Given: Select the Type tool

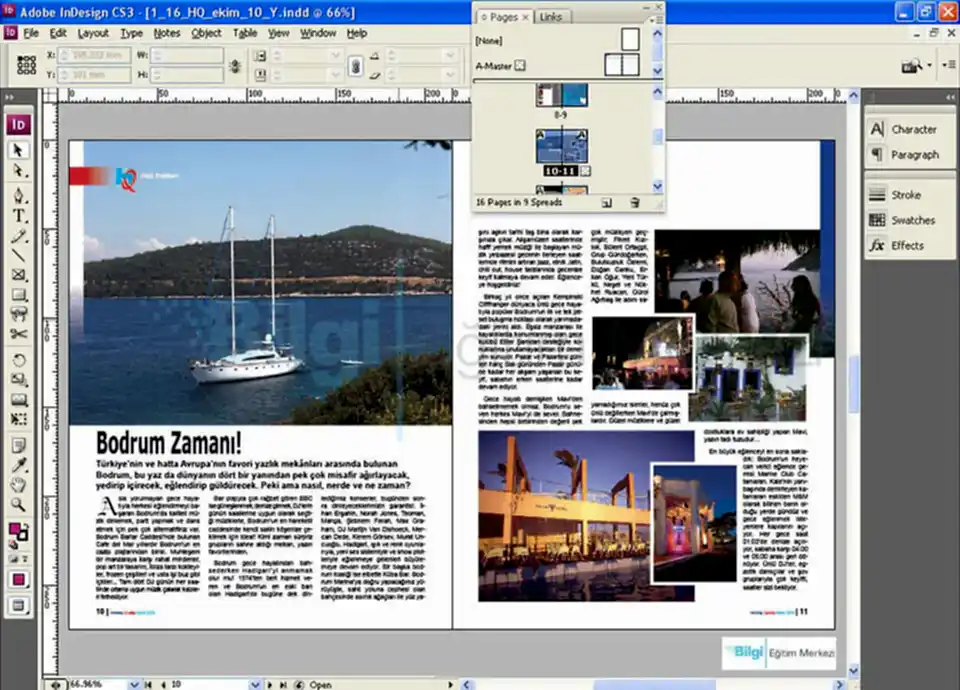Looking at the screenshot, I should 19,216.
